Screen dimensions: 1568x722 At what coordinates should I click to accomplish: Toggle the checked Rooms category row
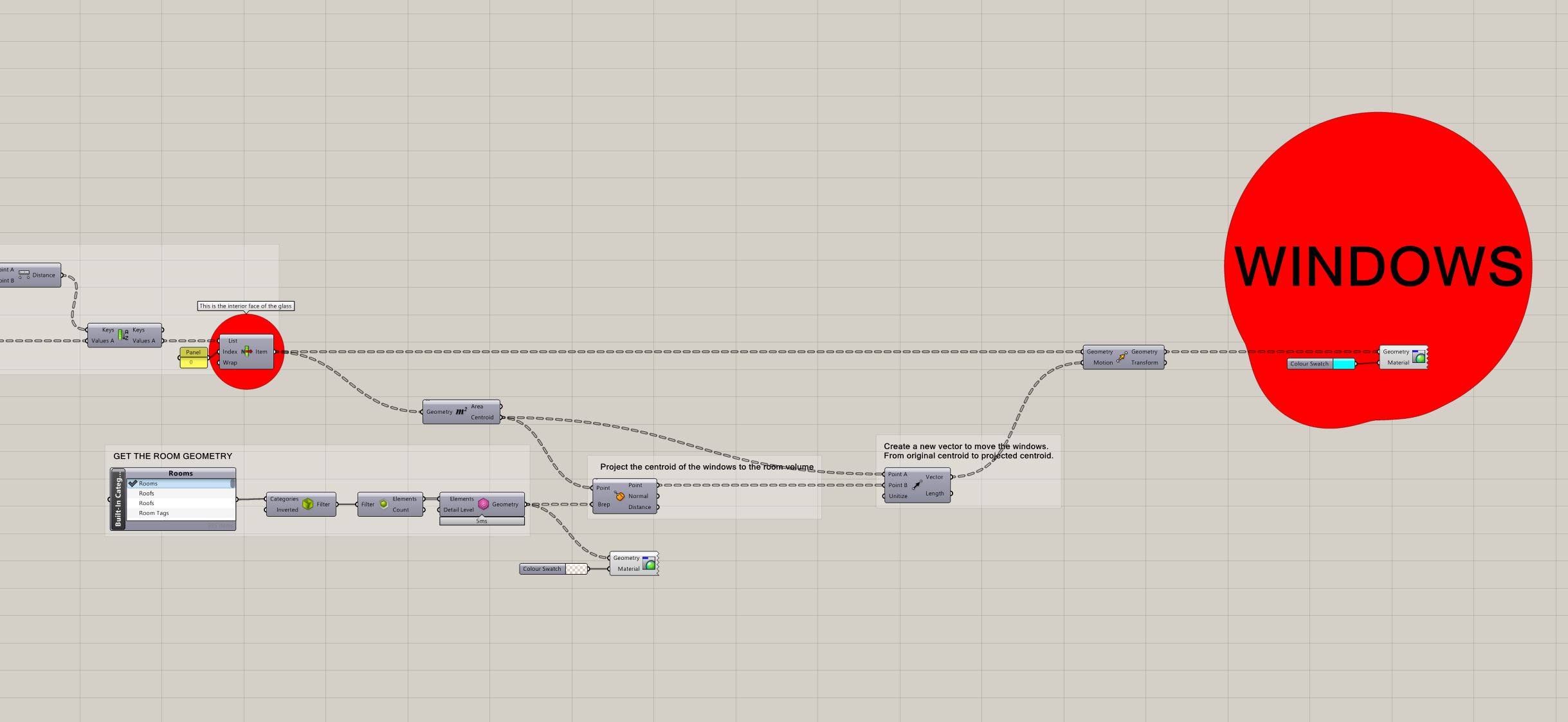click(x=181, y=483)
